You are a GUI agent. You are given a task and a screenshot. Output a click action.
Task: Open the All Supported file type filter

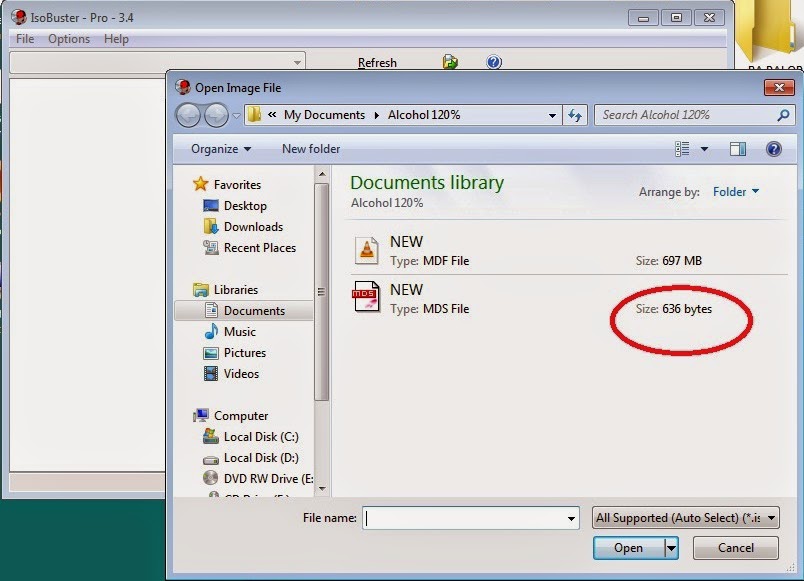click(686, 518)
